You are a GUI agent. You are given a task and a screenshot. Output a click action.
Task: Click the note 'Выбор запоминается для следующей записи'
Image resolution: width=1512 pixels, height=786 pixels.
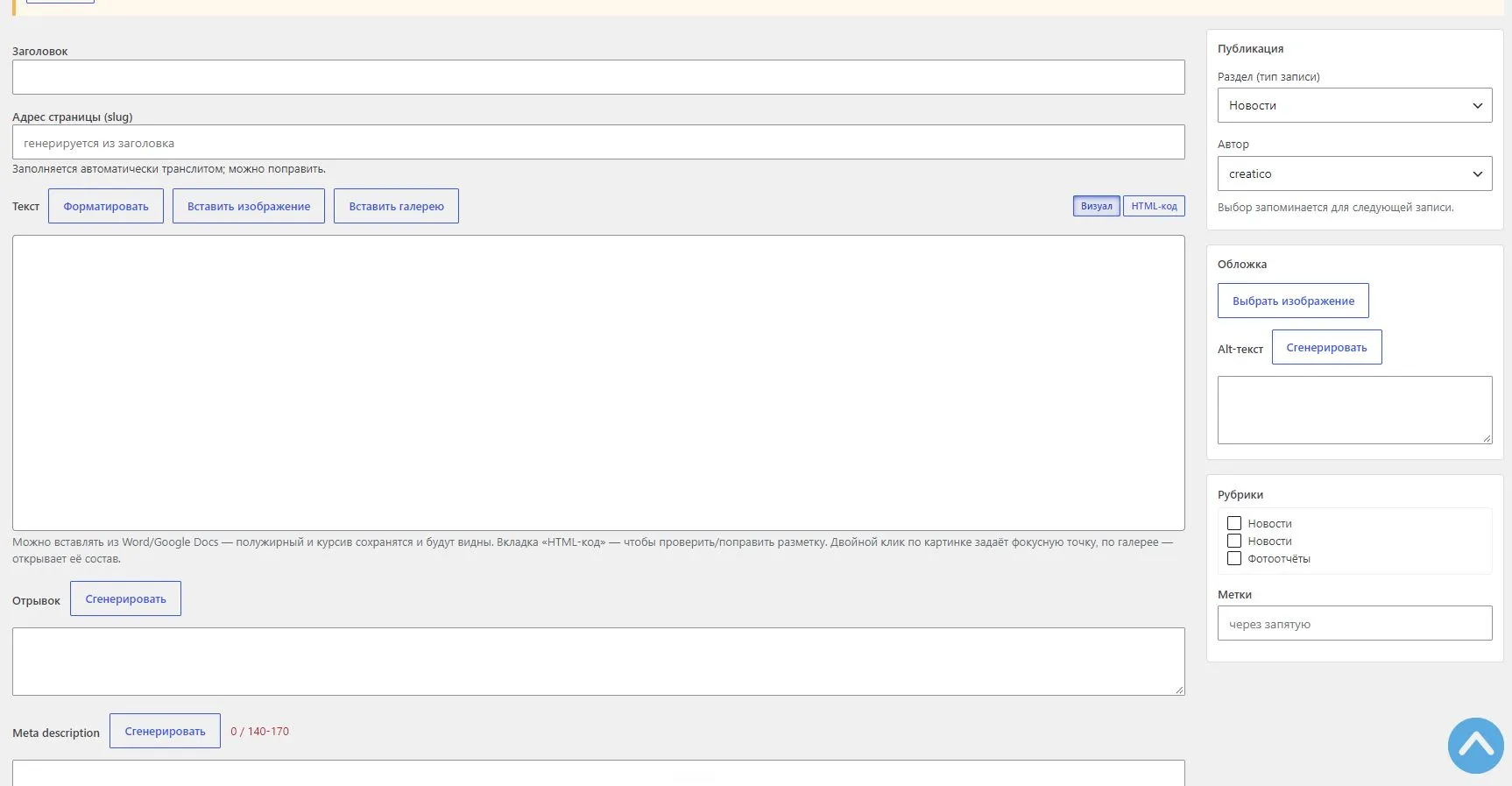[1335, 208]
